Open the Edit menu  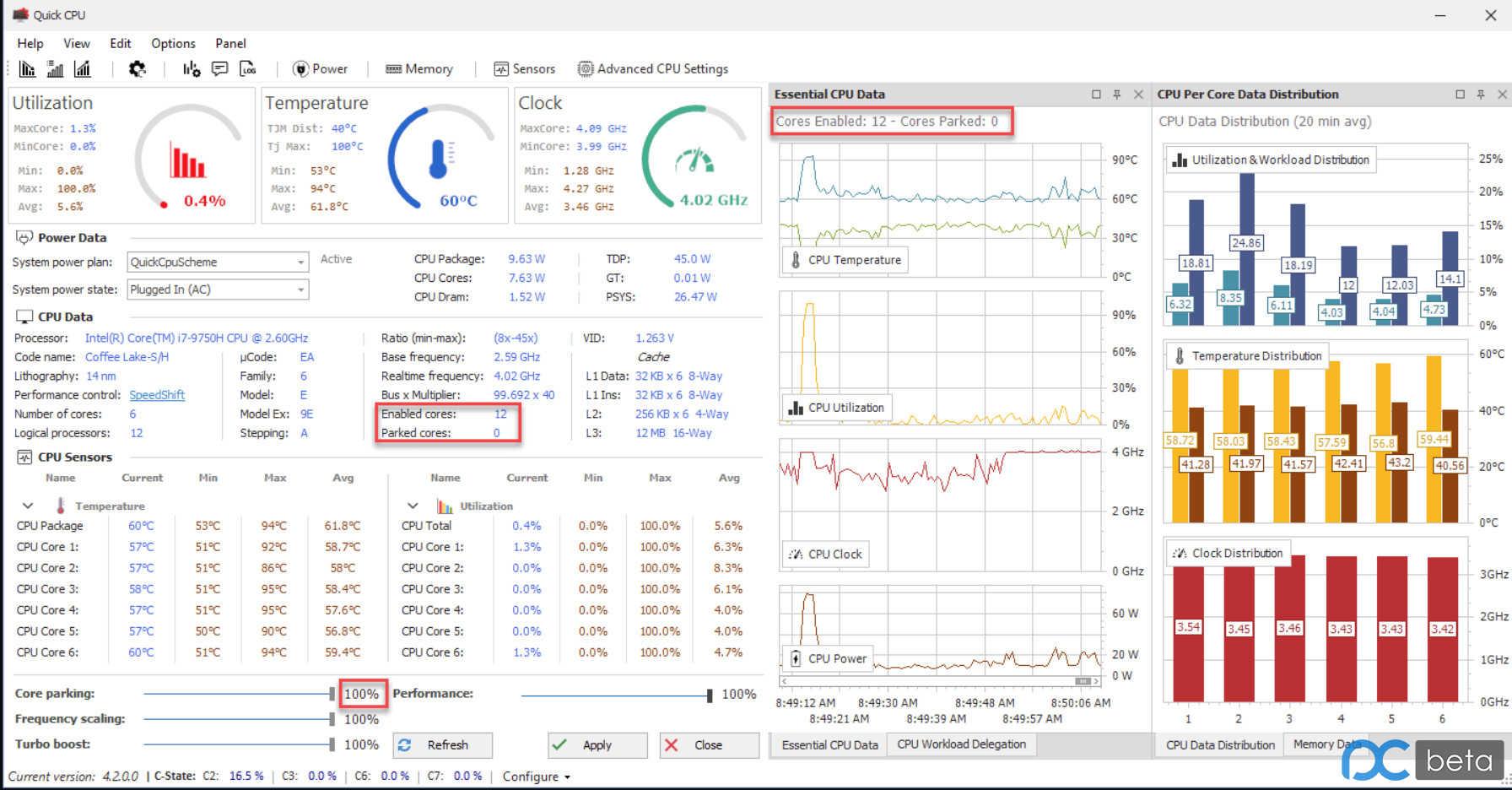pos(121,43)
